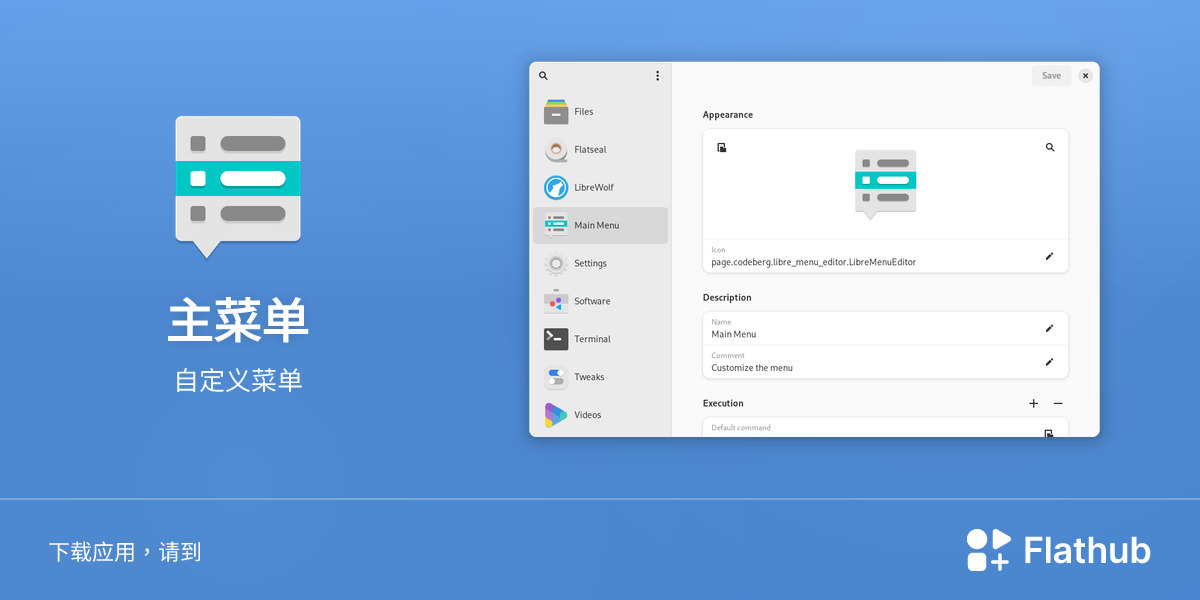Click the magnifier icon inside the Appearance card
1200x600 pixels.
click(1050, 147)
